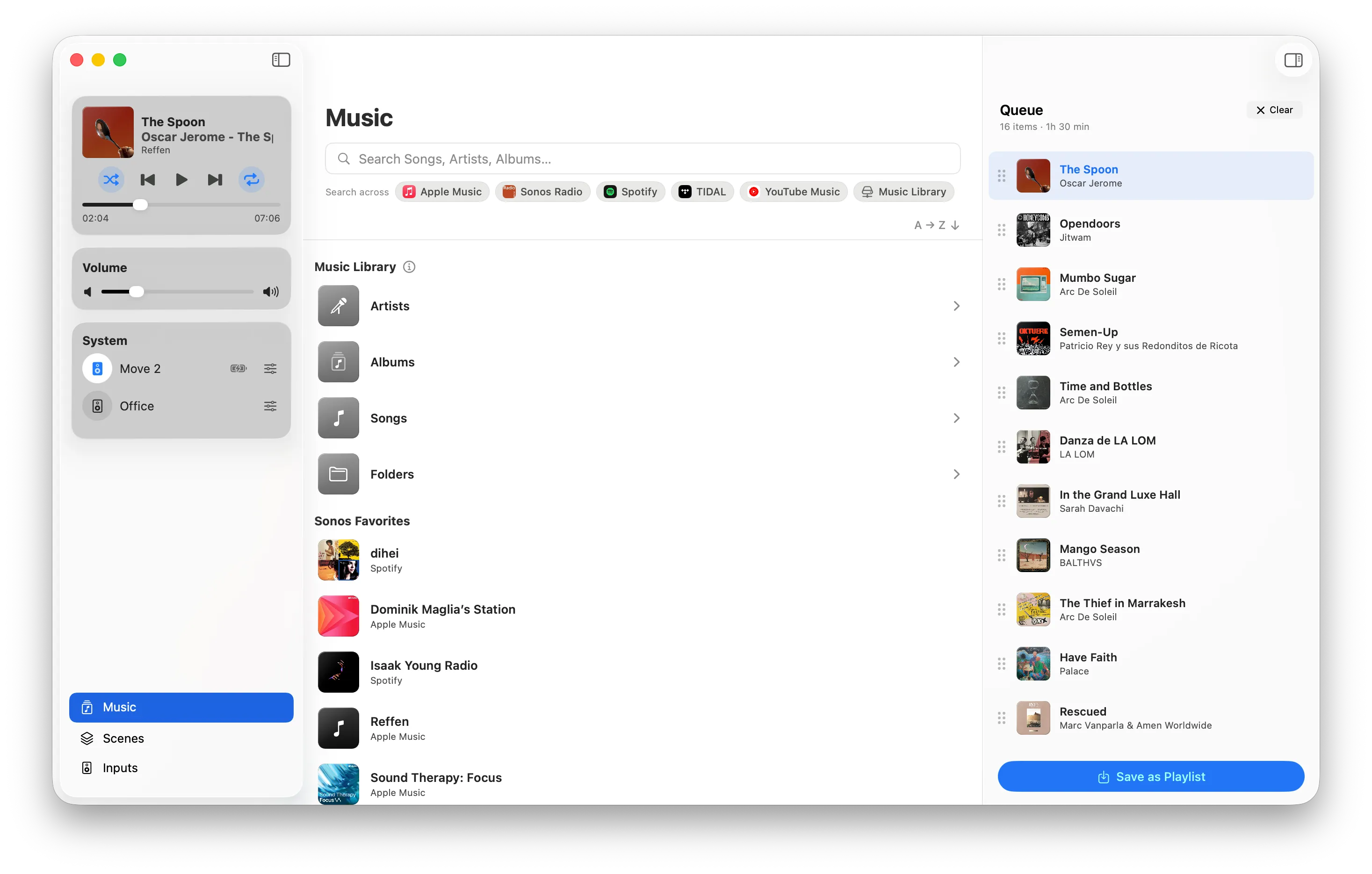Open the Folders icon

point(339,474)
